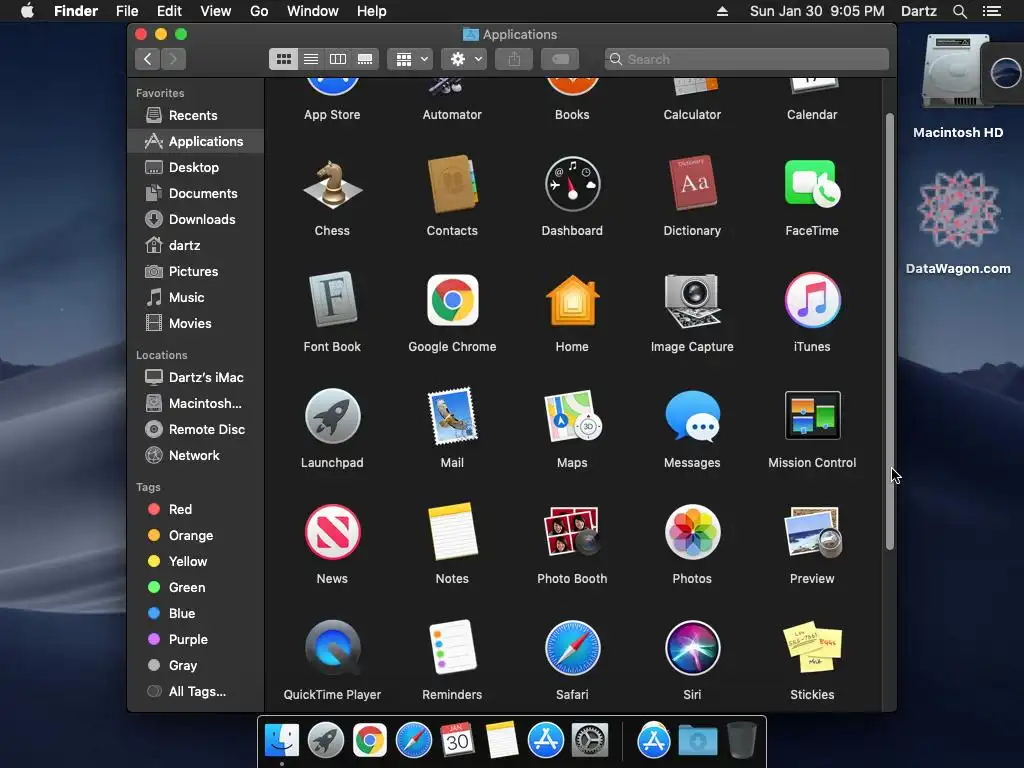Image resolution: width=1024 pixels, height=768 pixels.
Task: Switch to gallery view
Action: click(365, 59)
